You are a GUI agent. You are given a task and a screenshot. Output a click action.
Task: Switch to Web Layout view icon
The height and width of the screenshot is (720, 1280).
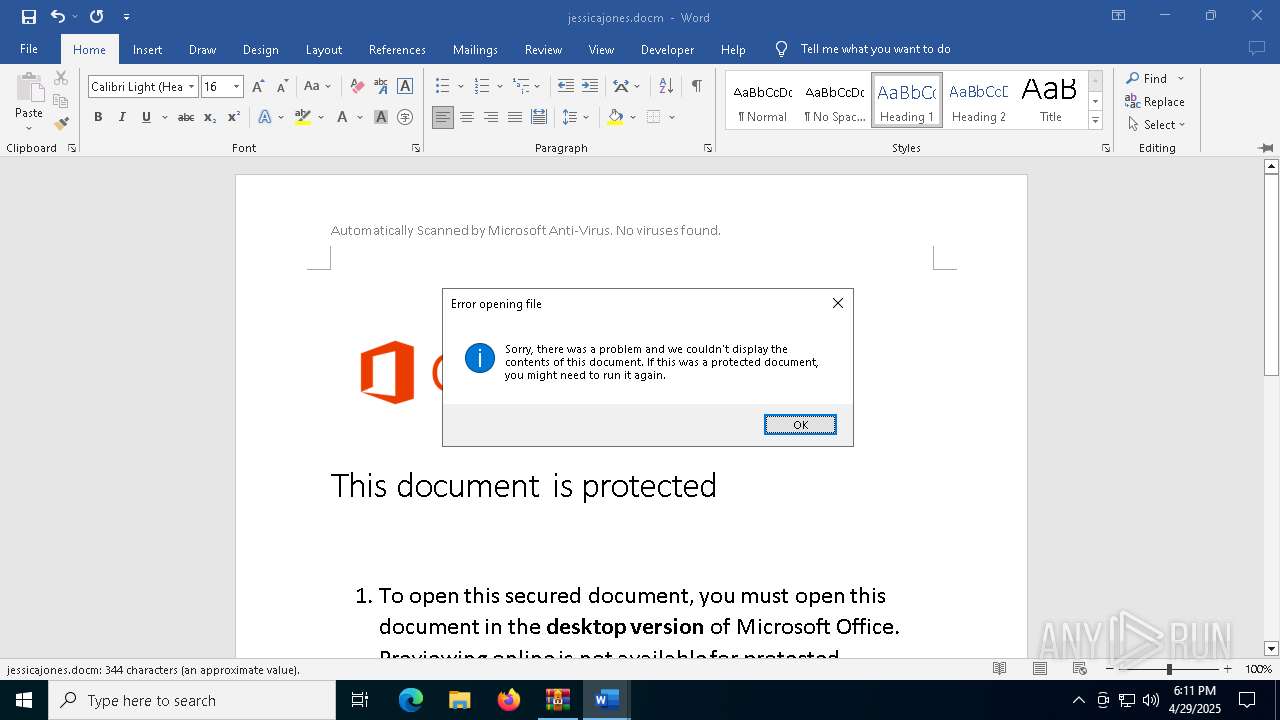pos(1080,669)
